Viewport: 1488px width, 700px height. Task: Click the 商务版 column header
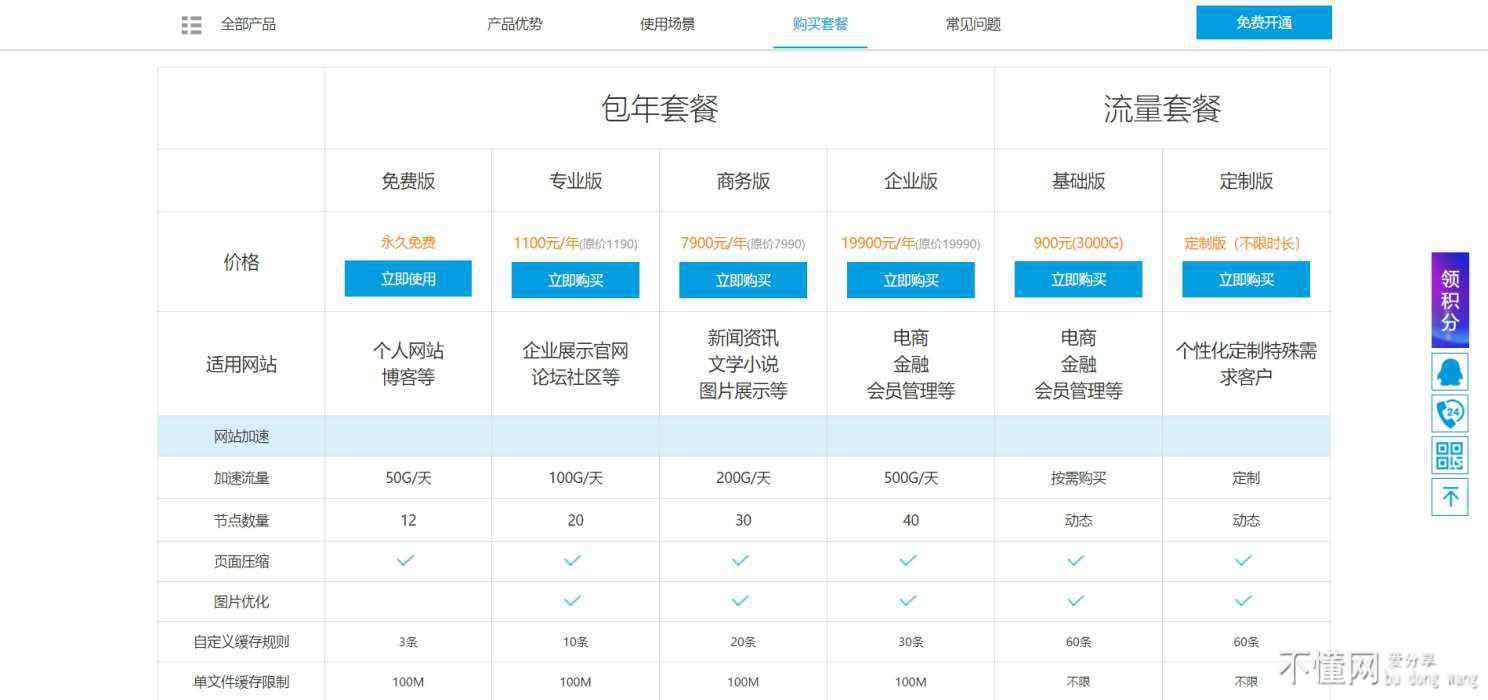point(743,181)
